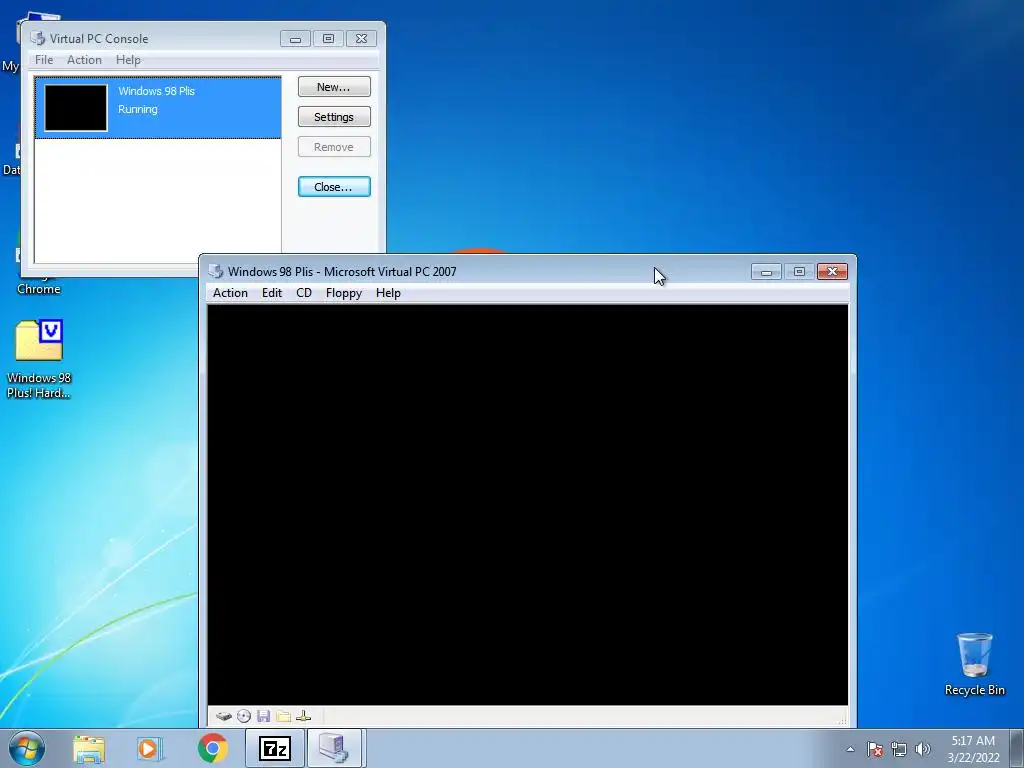
Task: Select the Recycle Bin desktop icon
Action: click(x=974, y=664)
